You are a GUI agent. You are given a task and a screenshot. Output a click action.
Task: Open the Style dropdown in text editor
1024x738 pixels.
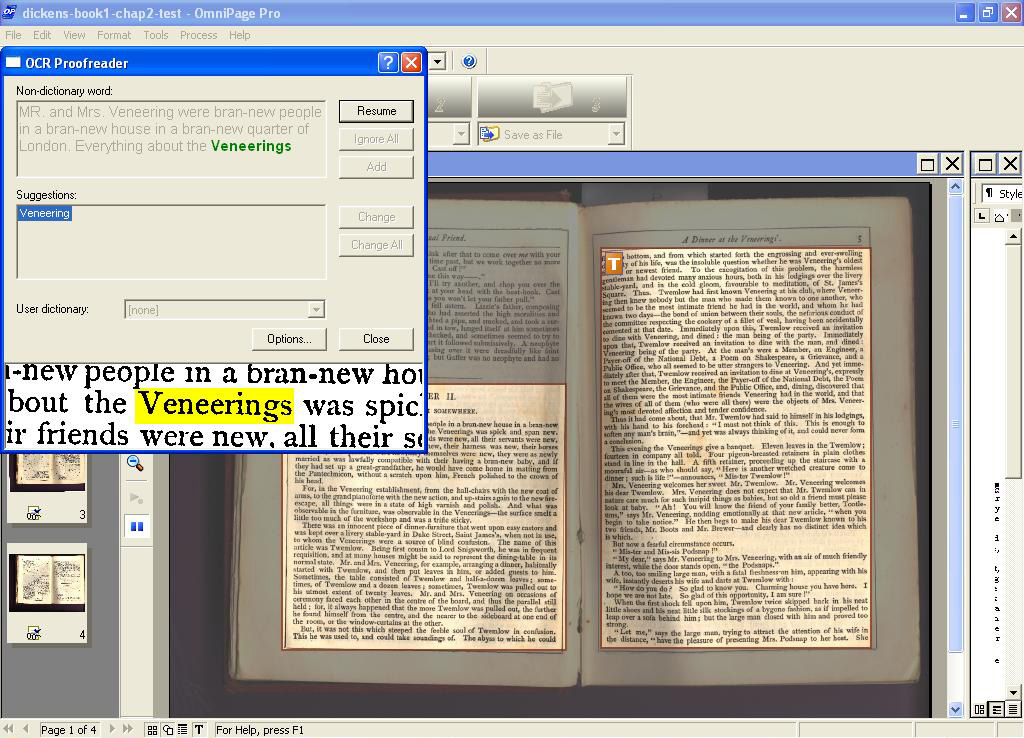point(1003,193)
